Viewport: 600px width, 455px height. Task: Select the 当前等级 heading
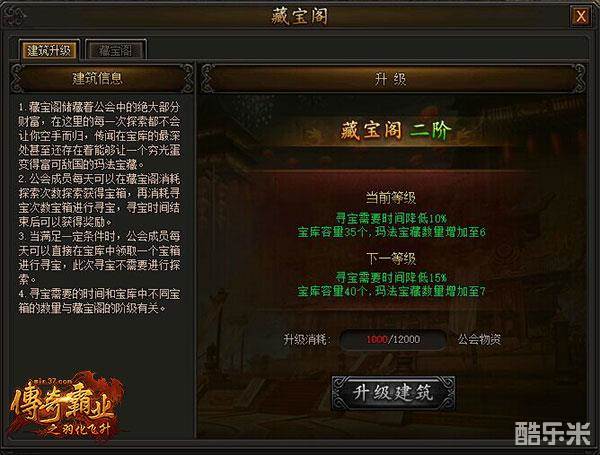coord(391,198)
